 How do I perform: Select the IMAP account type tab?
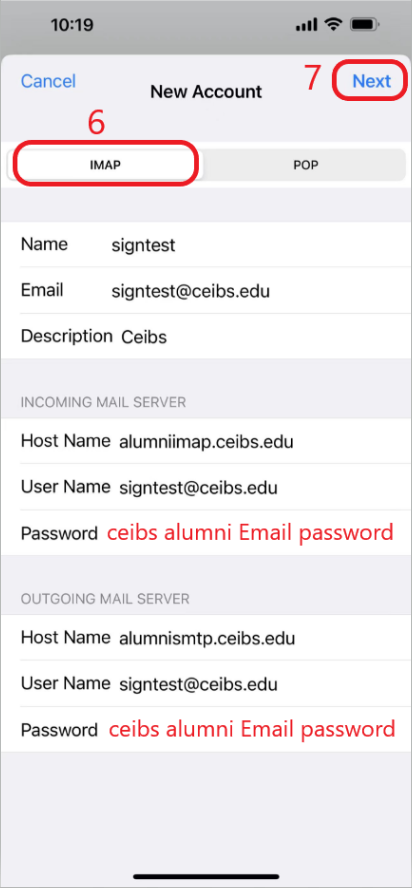point(106,165)
